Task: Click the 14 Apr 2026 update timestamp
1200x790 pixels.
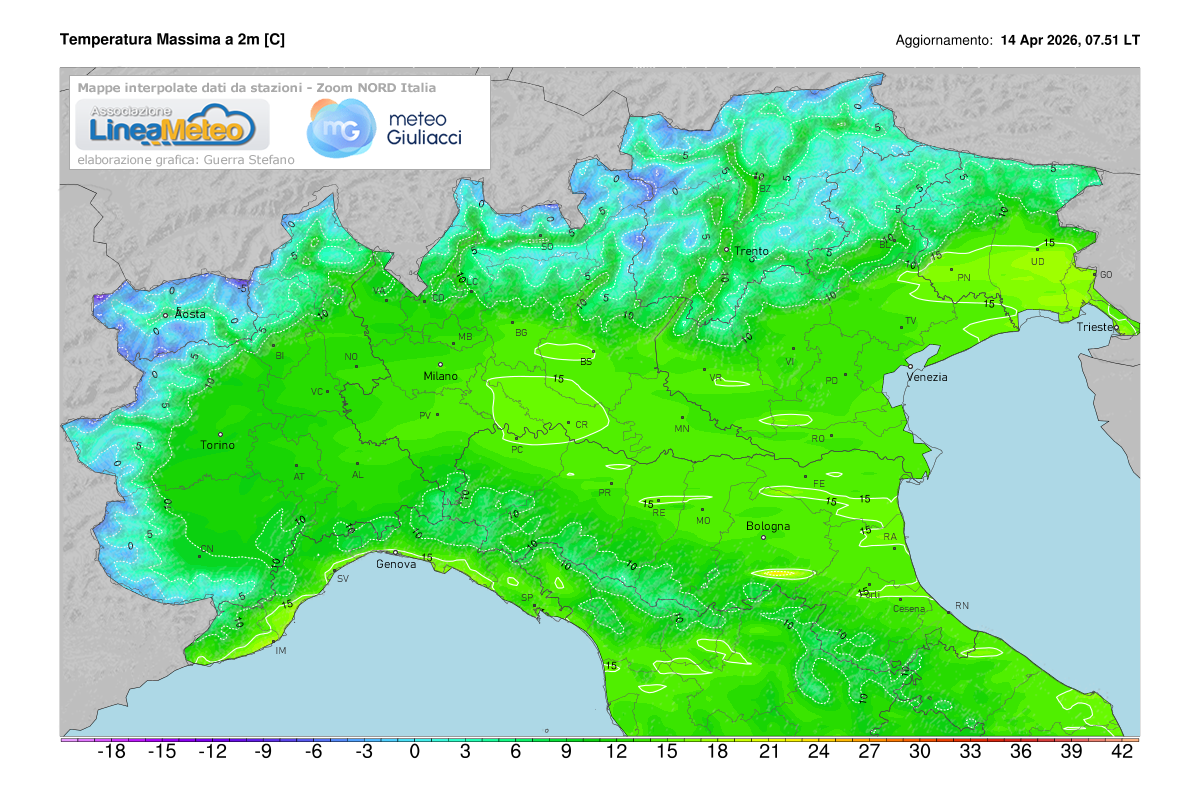Action: [x=1068, y=41]
